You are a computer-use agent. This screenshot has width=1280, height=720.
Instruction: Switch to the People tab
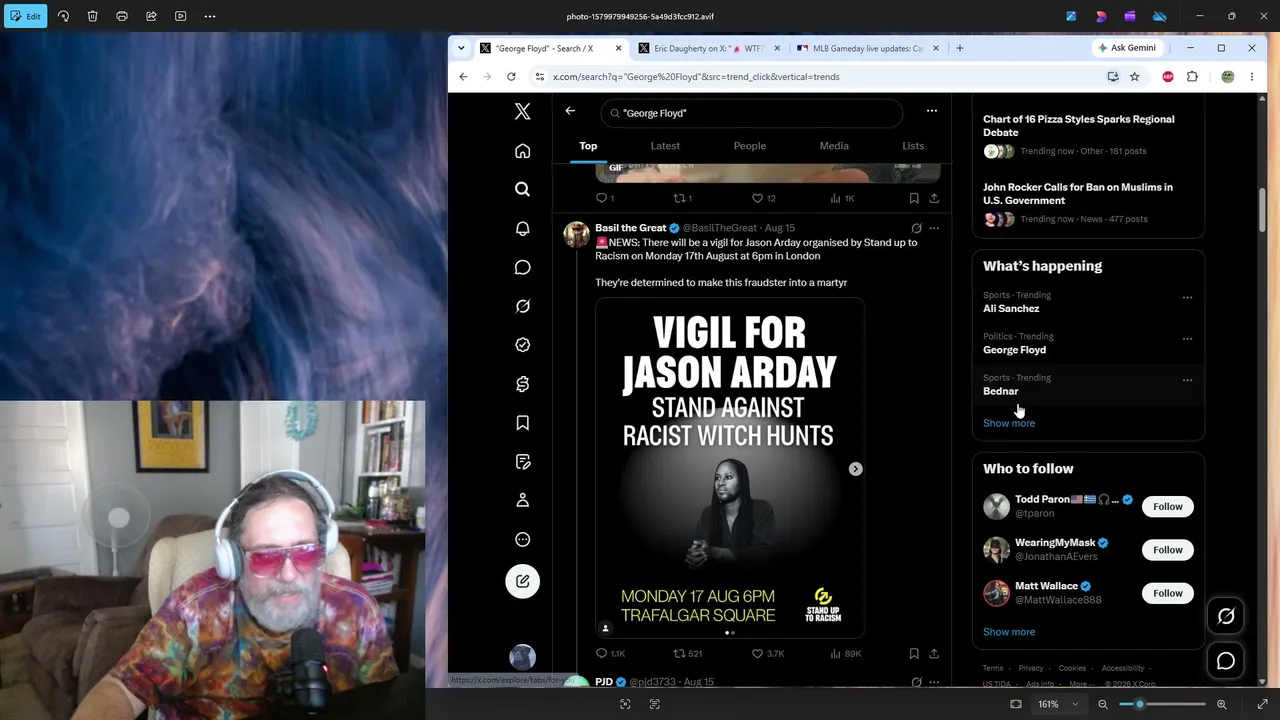(x=750, y=146)
